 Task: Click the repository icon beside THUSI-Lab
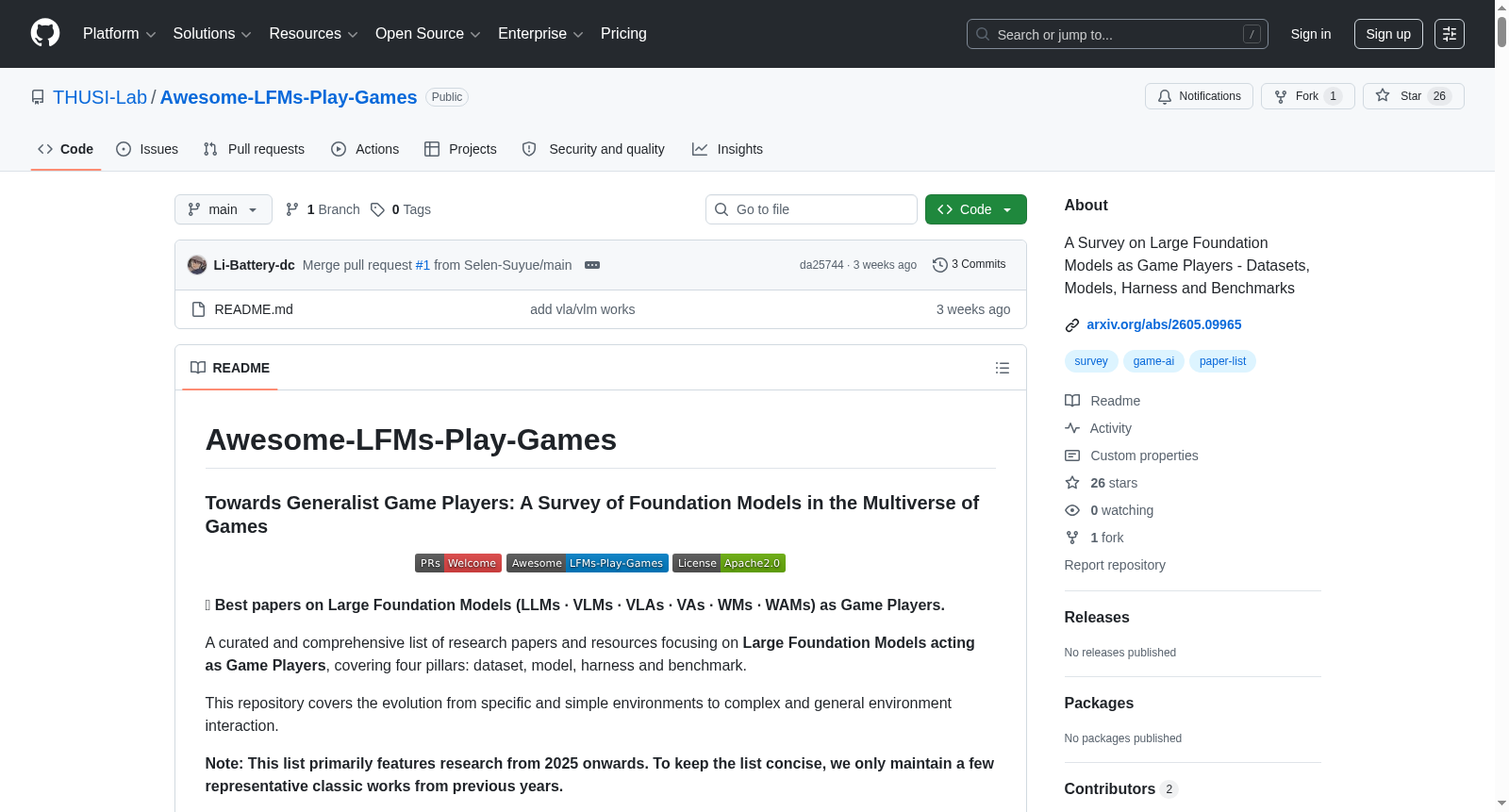(38, 97)
